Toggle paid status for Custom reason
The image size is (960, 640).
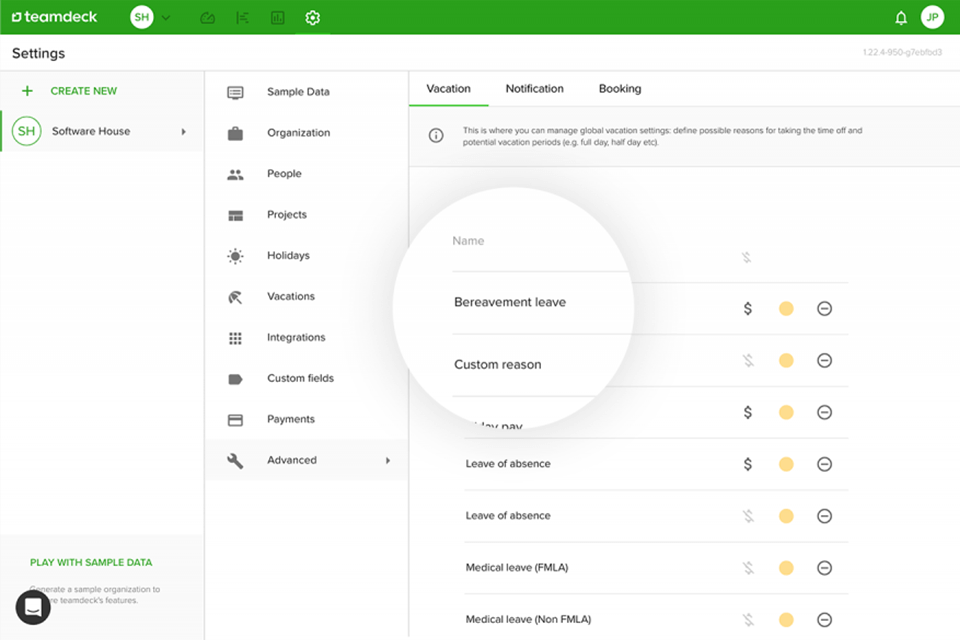pyautogui.click(x=748, y=360)
